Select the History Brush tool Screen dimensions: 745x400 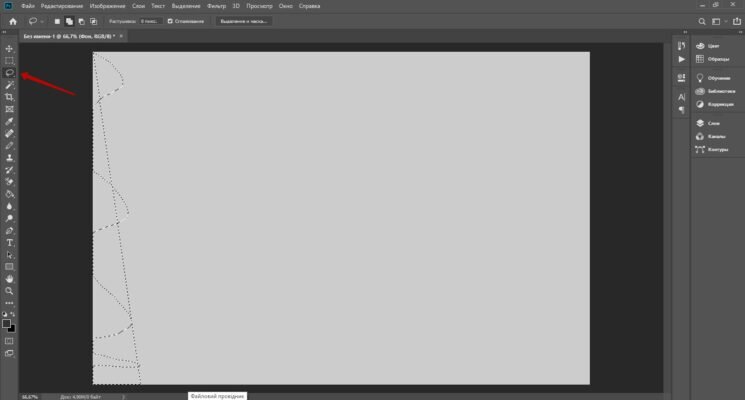point(9,170)
